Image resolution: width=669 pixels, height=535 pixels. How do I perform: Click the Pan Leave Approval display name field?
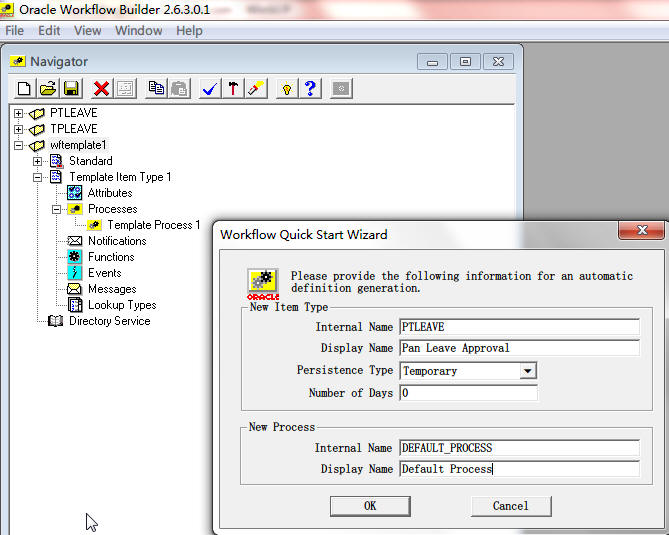coord(519,348)
